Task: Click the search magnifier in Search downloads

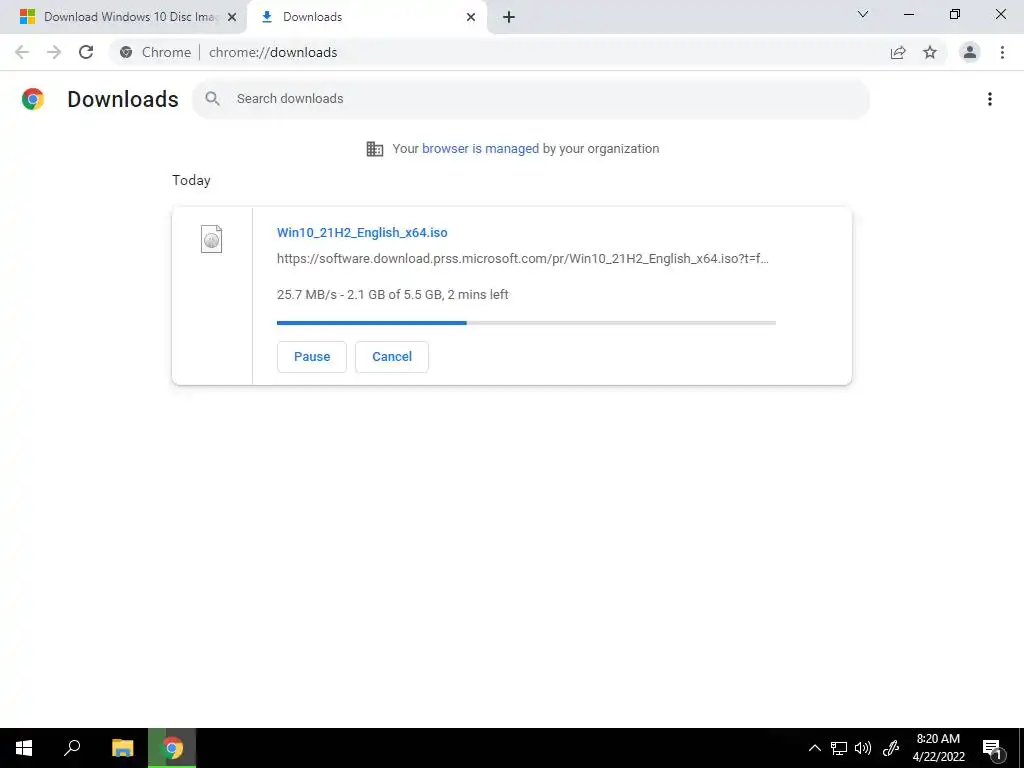Action: [212, 99]
